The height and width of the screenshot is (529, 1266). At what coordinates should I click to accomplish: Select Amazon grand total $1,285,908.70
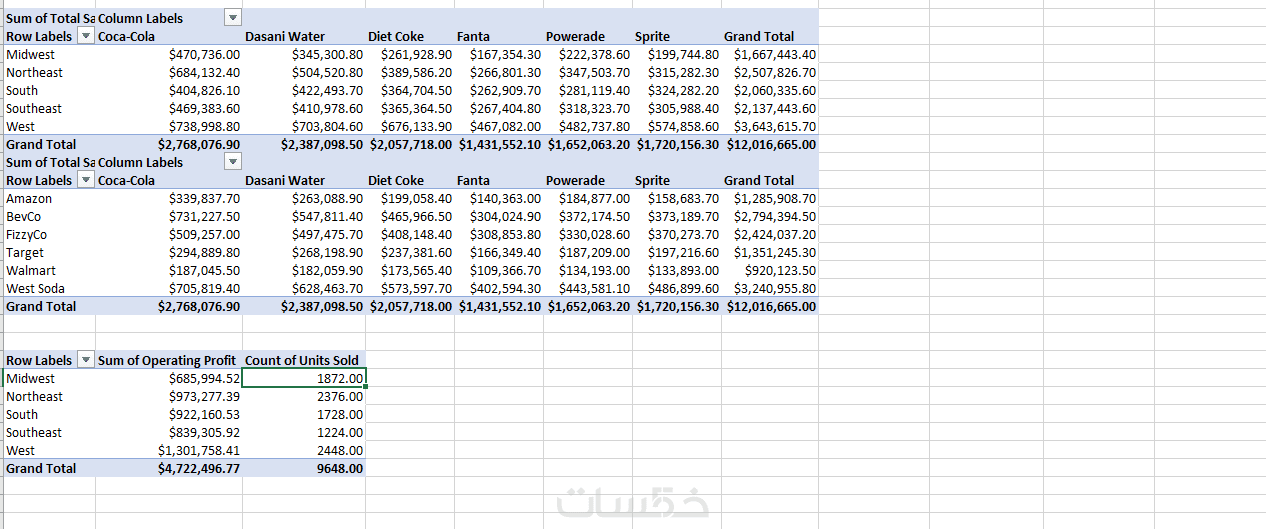coord(774,198)
